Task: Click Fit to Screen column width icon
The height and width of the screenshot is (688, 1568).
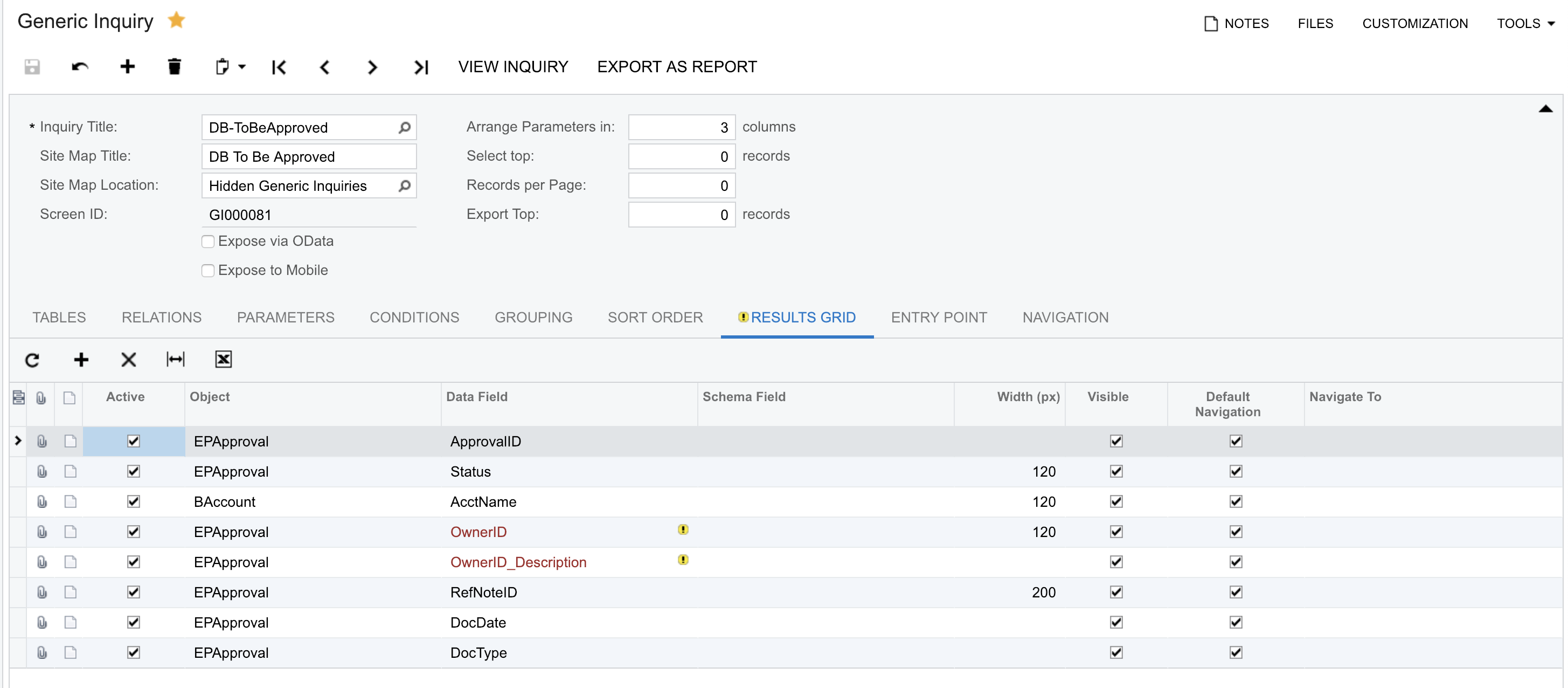Action: (x=175, y=360)
